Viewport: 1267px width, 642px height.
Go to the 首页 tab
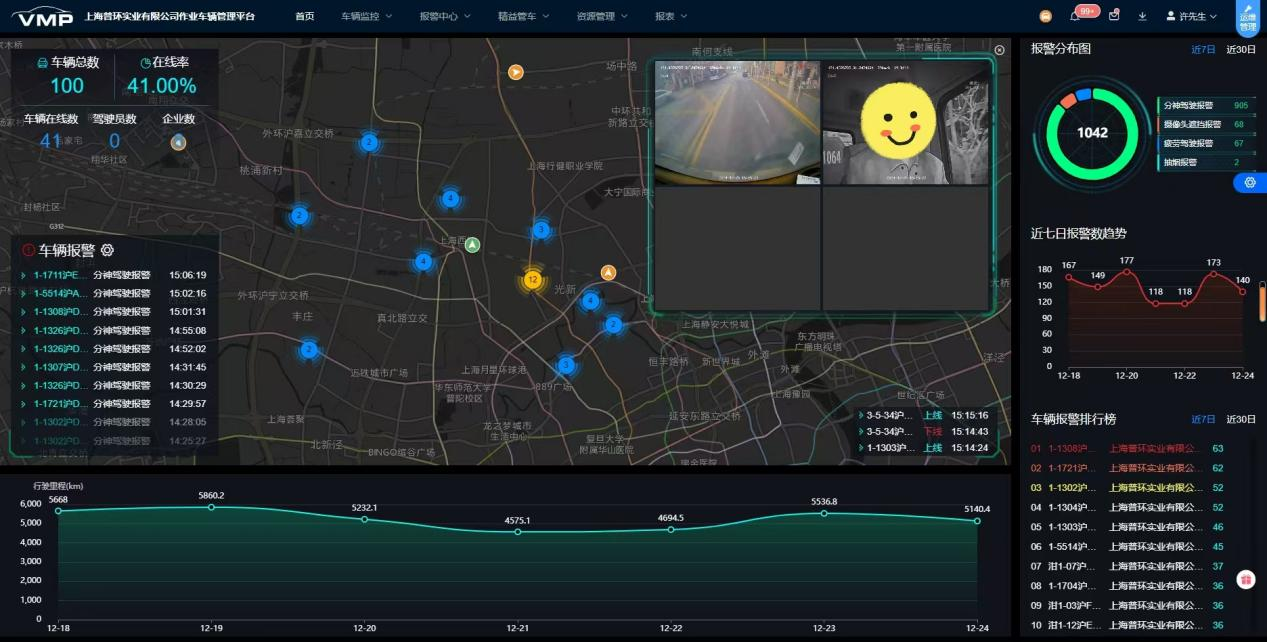[x=305, y=16]
